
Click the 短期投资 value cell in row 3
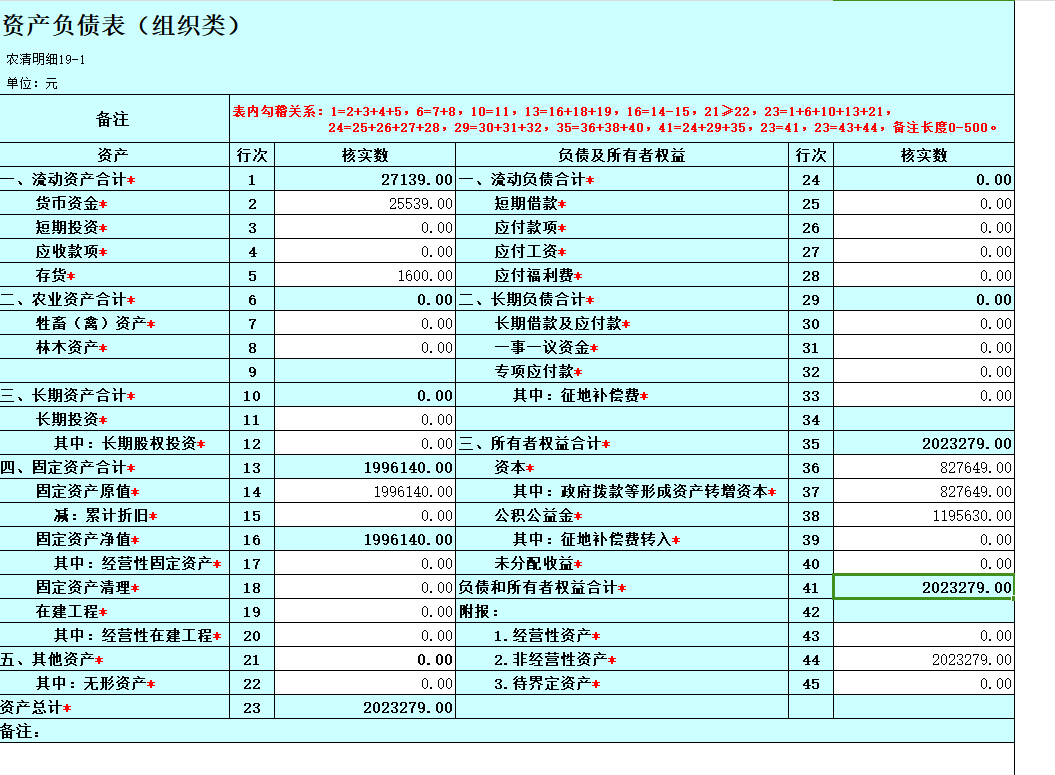(x=365, y=228)
